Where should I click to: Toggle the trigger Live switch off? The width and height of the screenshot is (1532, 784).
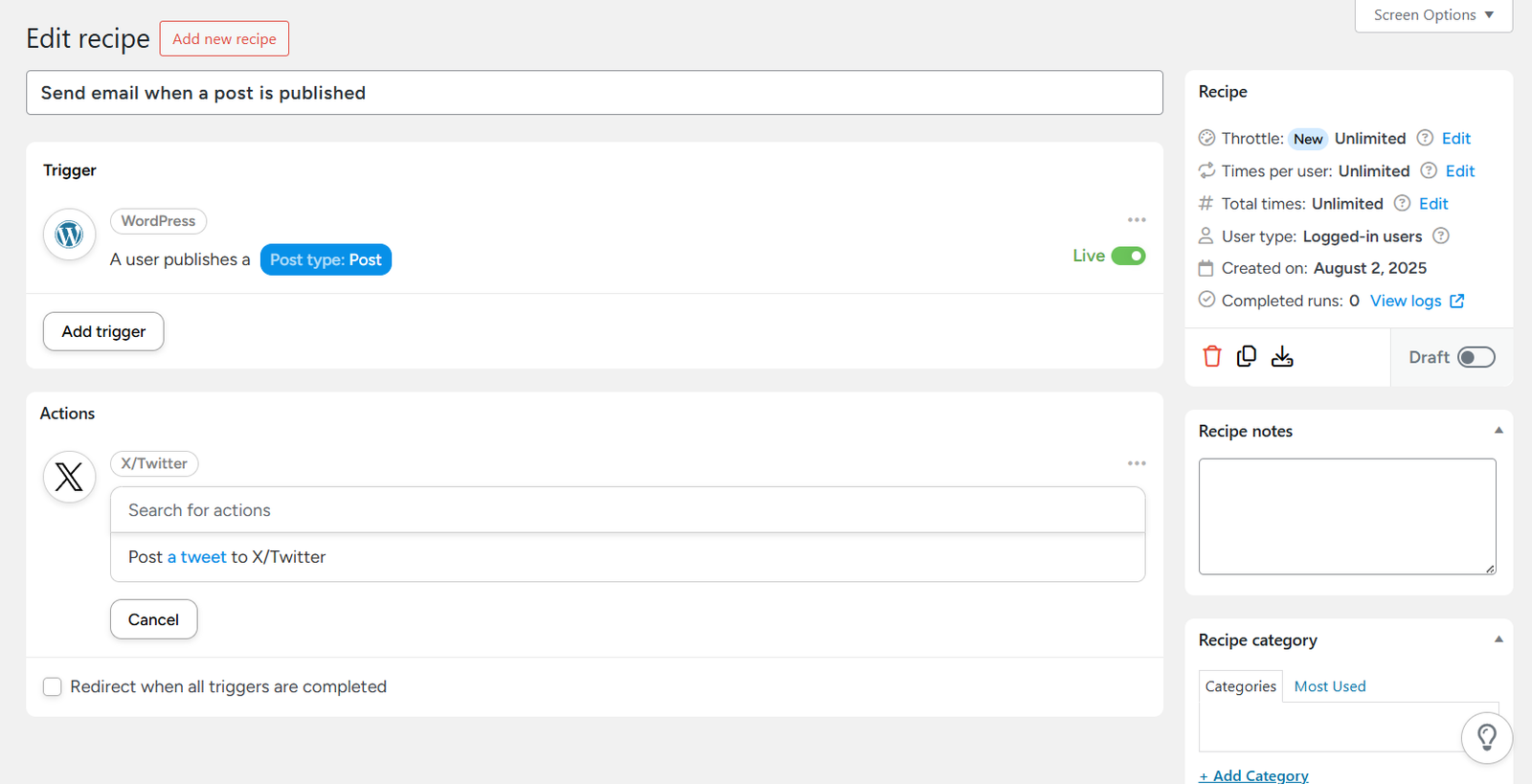1128,256
